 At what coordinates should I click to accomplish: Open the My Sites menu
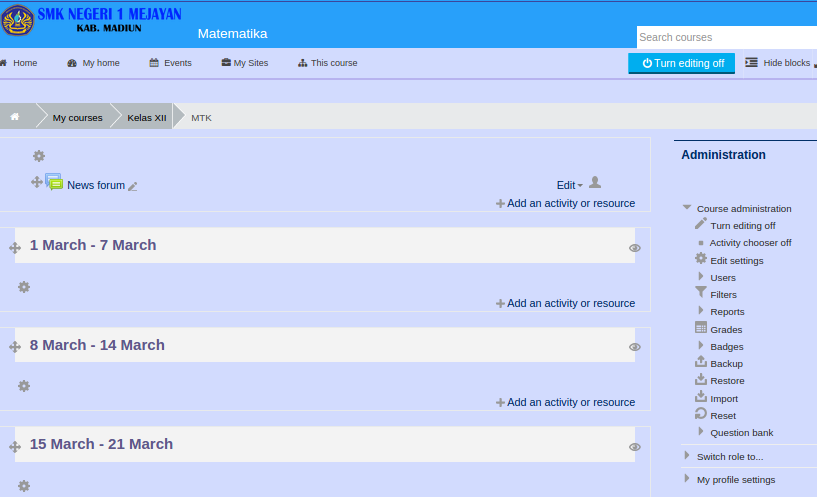[245, 63]
